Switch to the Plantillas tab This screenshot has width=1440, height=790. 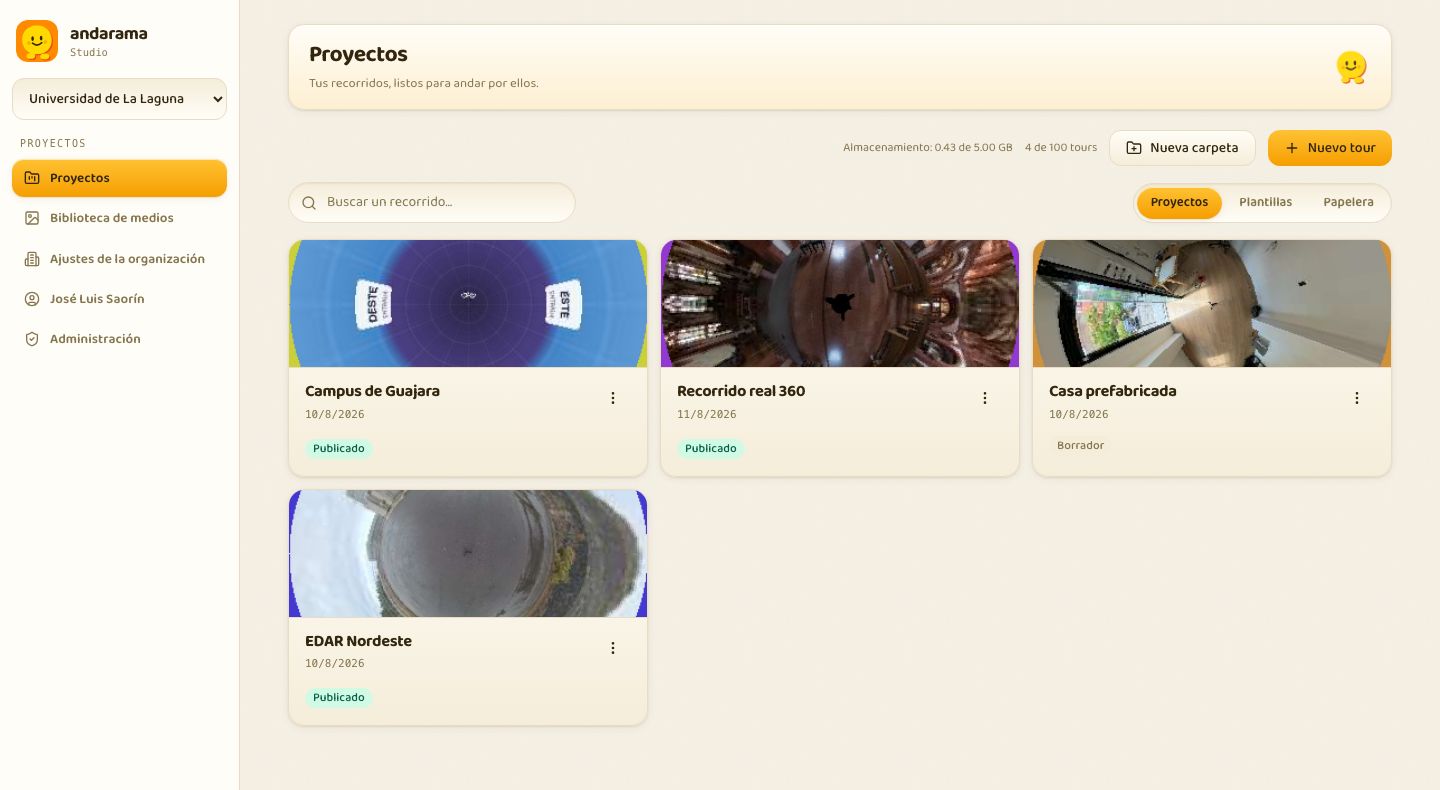point(1265,202)
